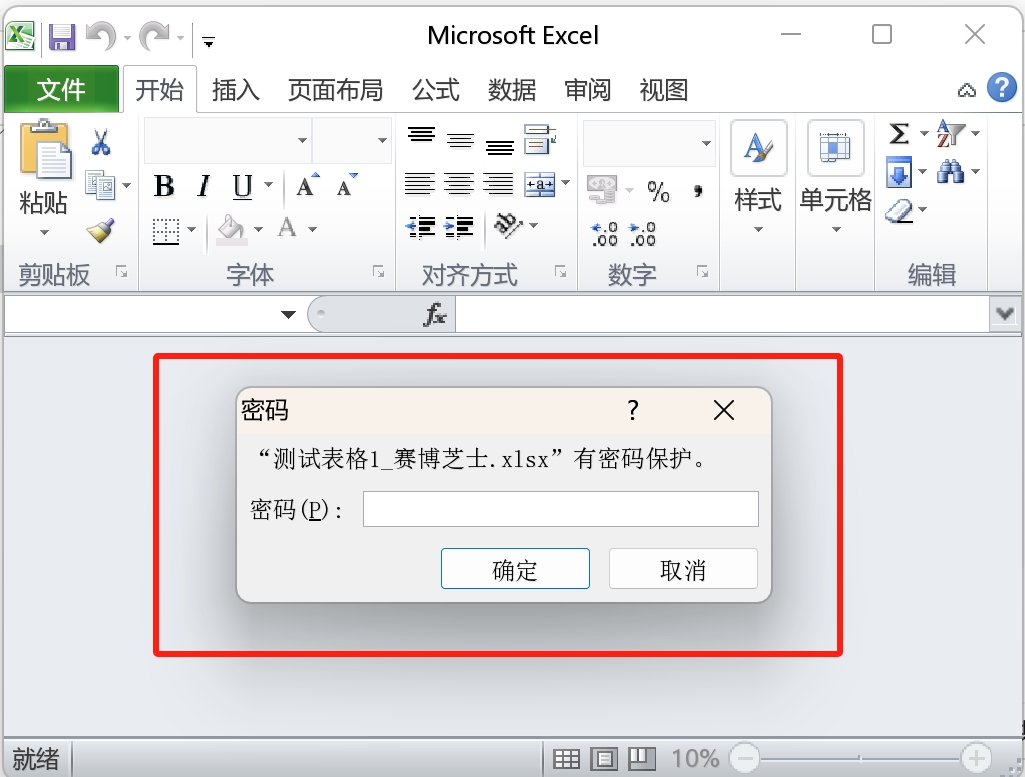Open the 单元格 cells menu
The image size is (1025, 777).
(836, 178)
